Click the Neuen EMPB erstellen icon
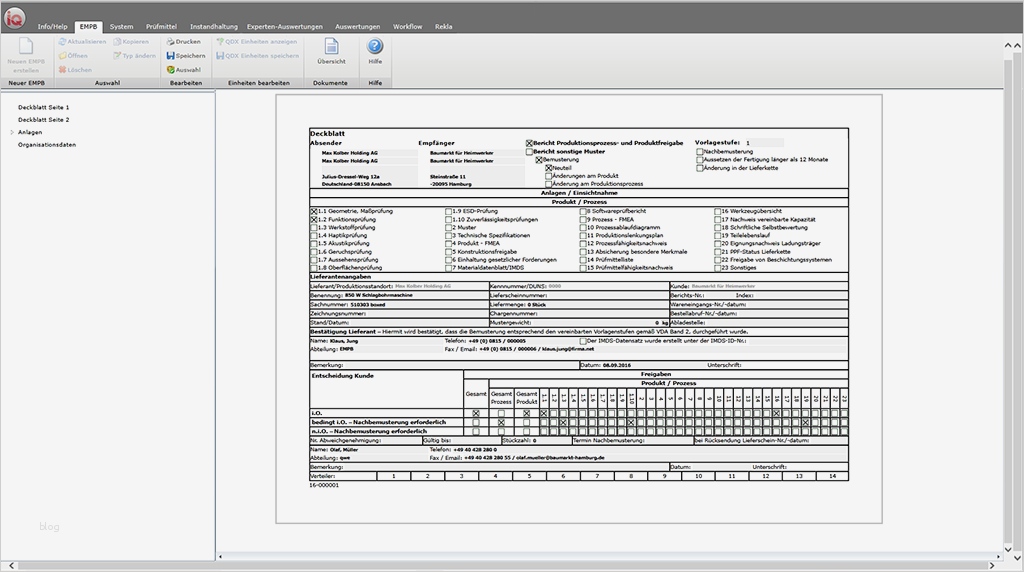This screenshot has height=572, width=1024. (x=26, y=47)
